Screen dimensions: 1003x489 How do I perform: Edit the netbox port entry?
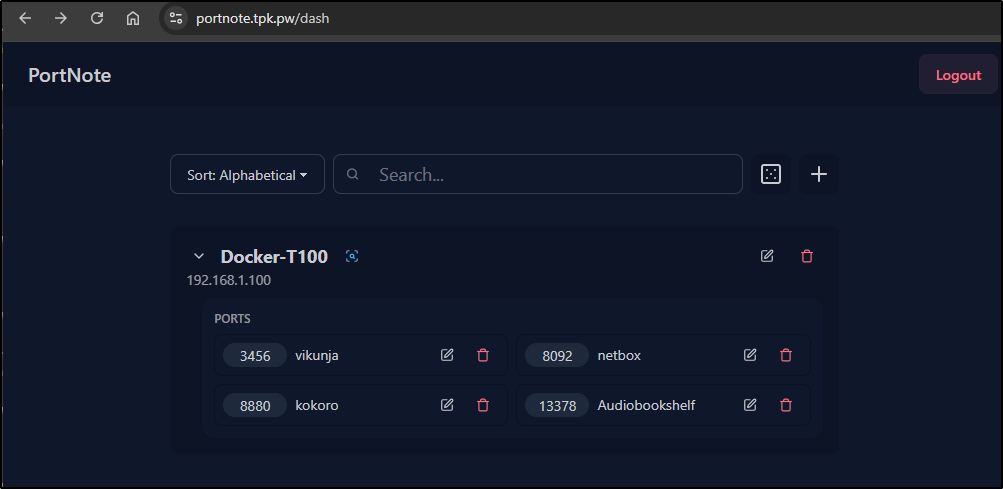click(x=750, y=355)
